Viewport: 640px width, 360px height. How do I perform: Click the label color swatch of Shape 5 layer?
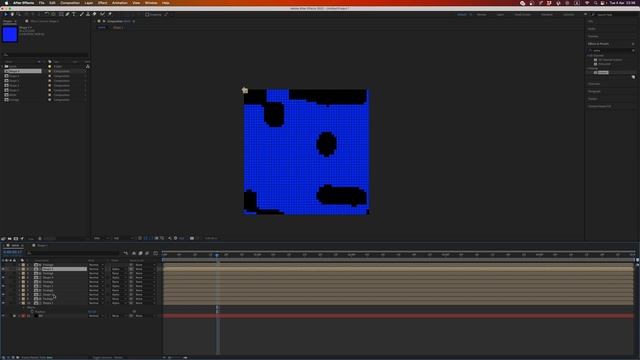[x=23, y=269]
